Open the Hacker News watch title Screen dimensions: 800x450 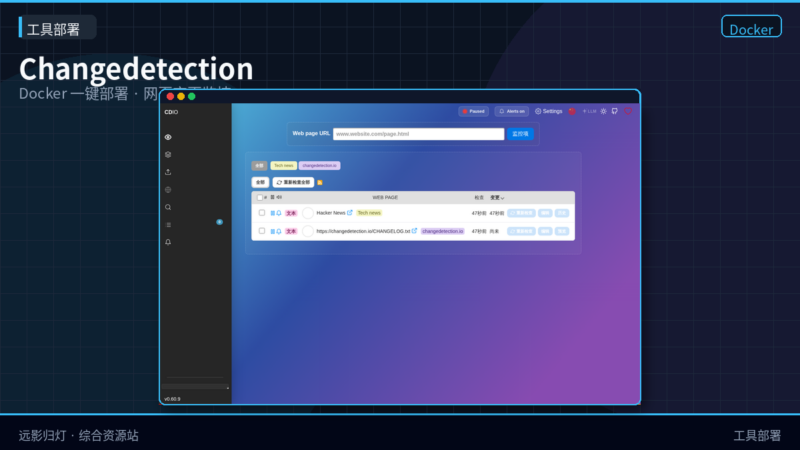coord(331,213)
